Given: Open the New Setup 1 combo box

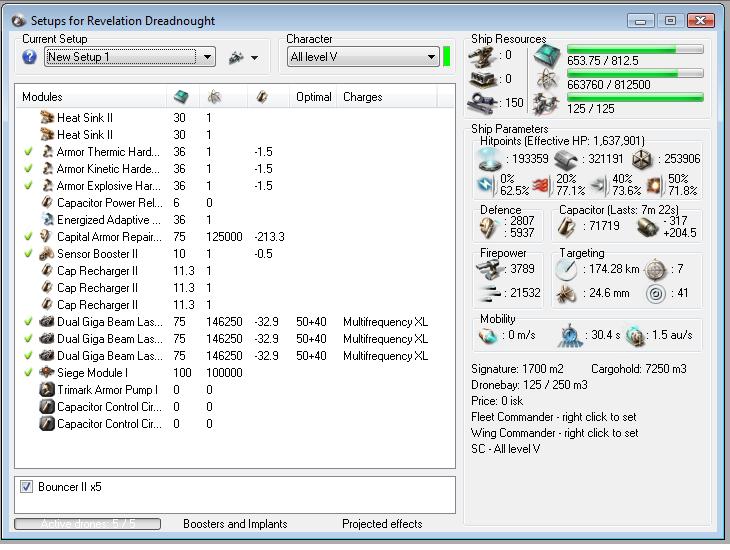Looking at the screenshot, I should point(130,57).
